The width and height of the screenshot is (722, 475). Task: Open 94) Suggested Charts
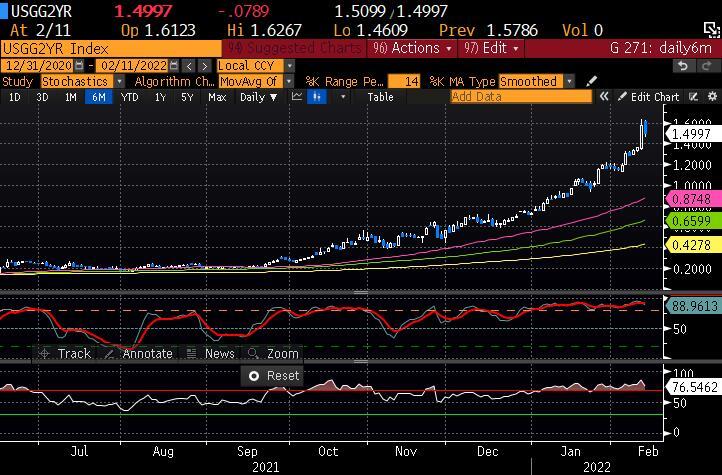(x=295, y=48)
